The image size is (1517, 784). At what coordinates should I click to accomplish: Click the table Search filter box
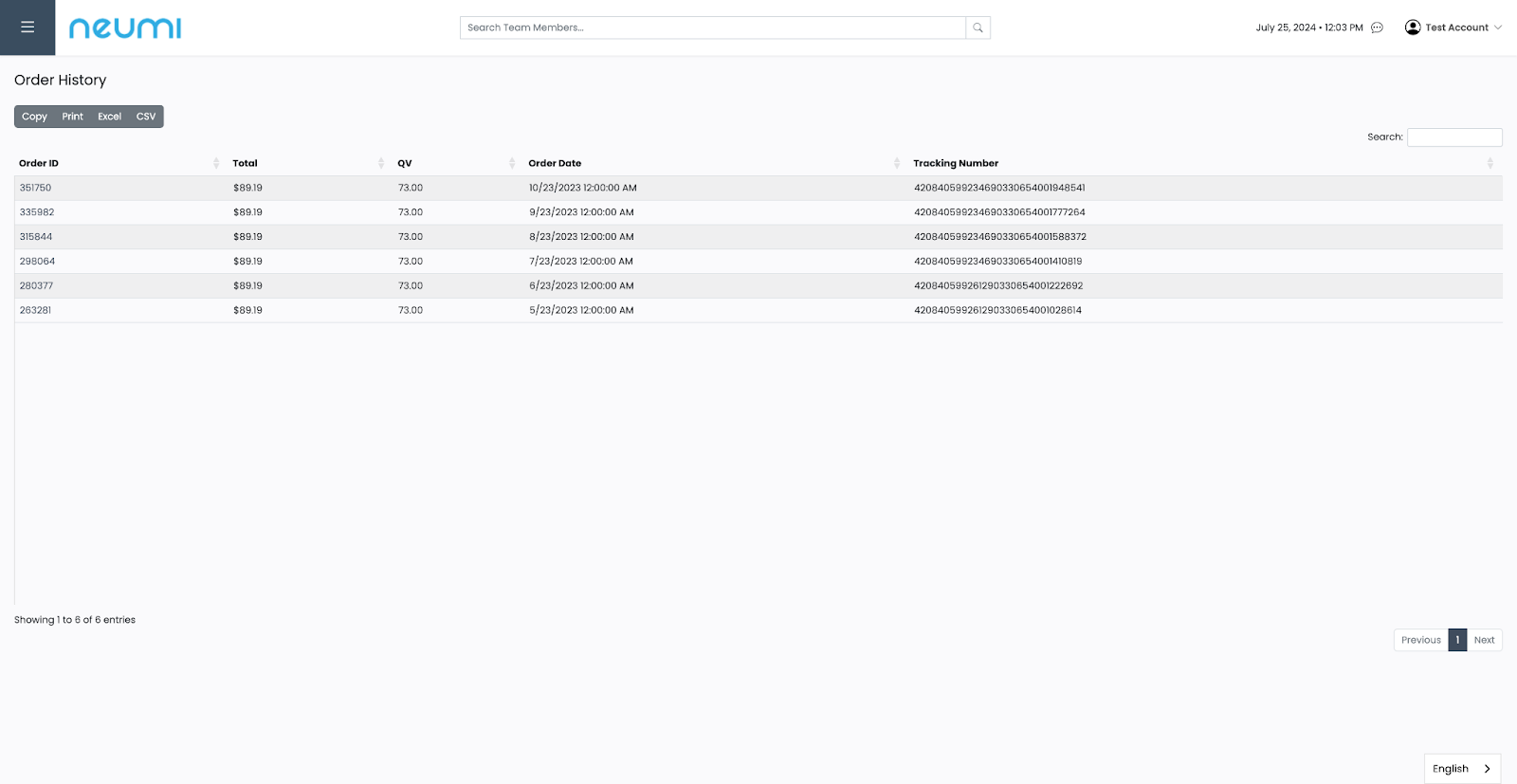1454,137
